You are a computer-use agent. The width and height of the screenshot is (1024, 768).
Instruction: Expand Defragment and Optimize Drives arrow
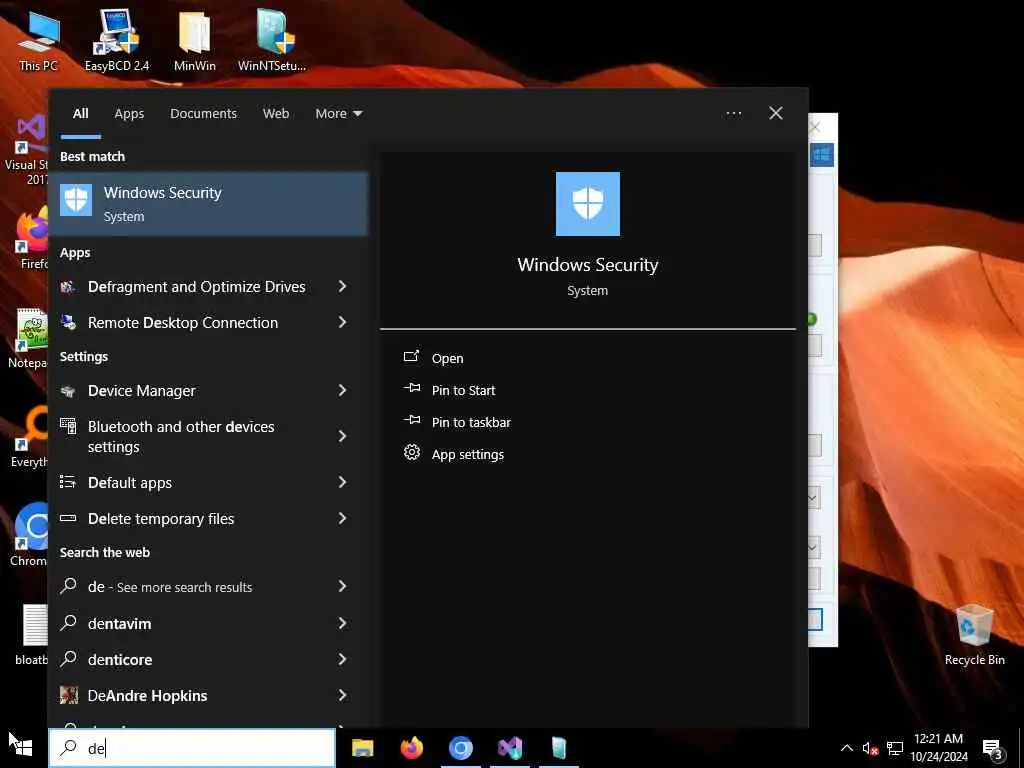(x=342, y=286)
